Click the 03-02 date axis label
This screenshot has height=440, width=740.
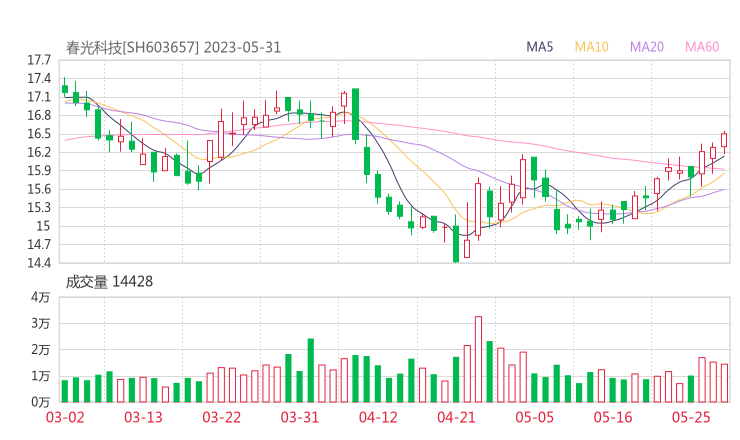(x=65, y=417)
